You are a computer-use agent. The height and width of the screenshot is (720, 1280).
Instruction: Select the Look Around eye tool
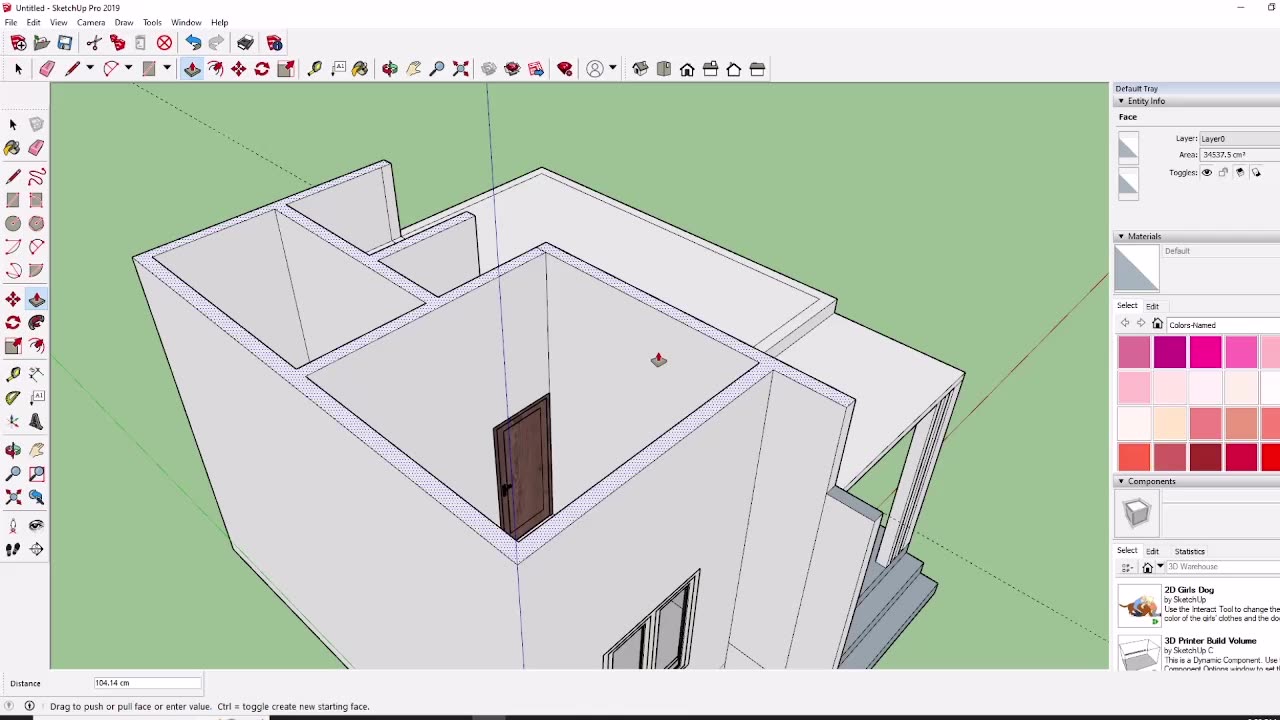tap(36, 525)
